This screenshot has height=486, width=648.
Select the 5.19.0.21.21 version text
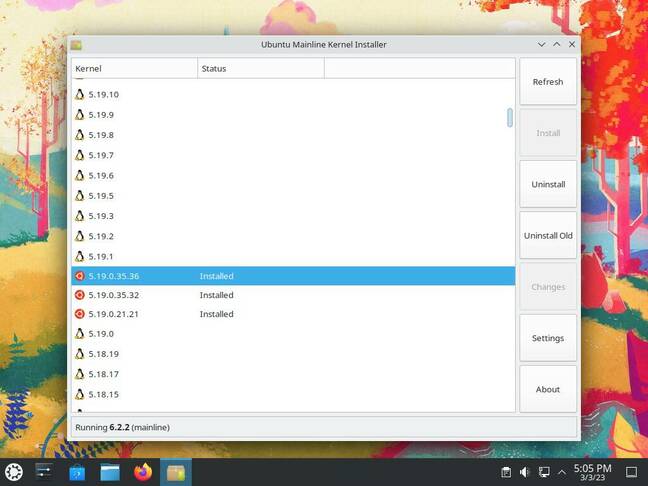click(x=113, y=314)
